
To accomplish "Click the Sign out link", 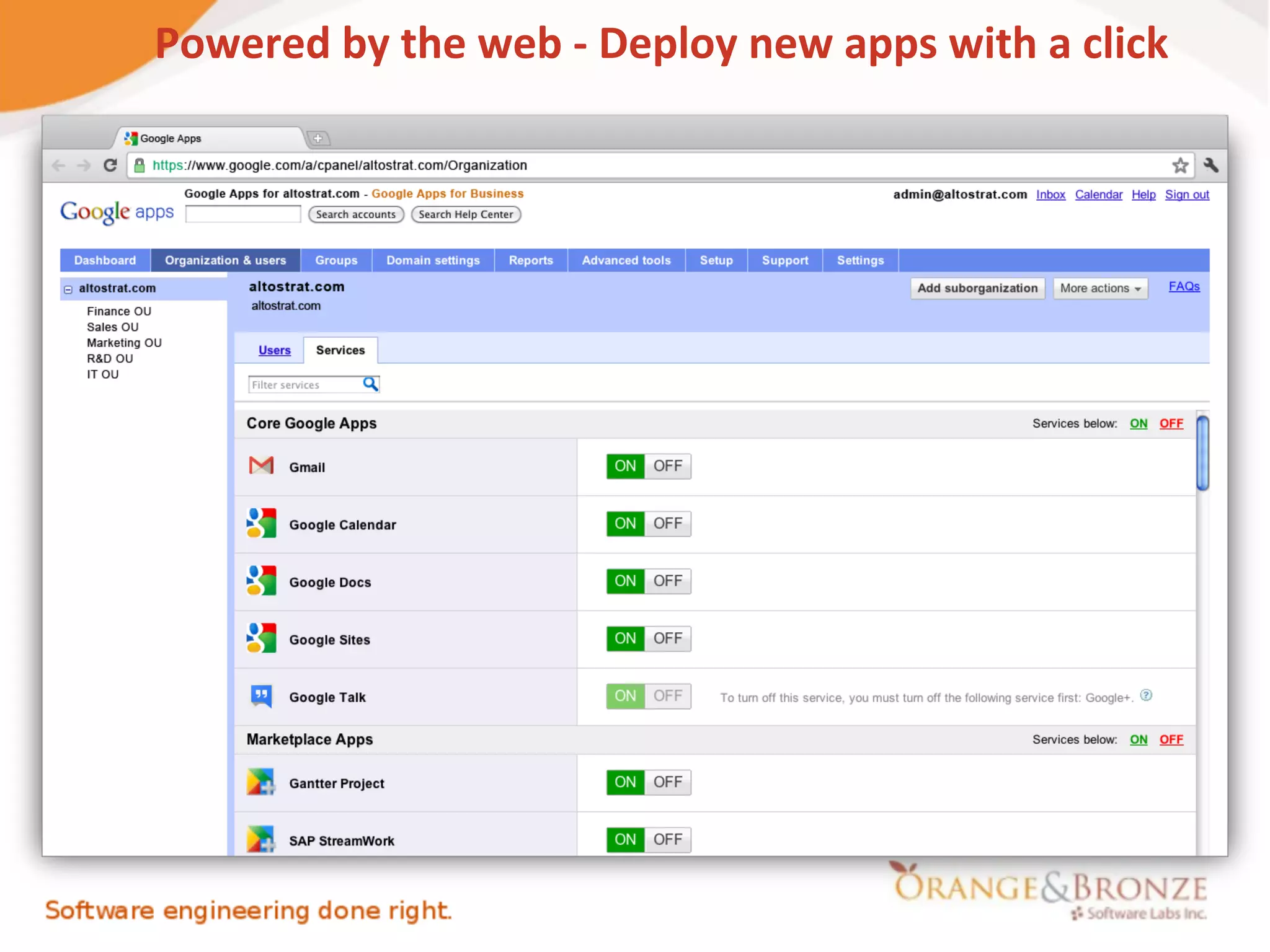I will [x=1187, y=195].
